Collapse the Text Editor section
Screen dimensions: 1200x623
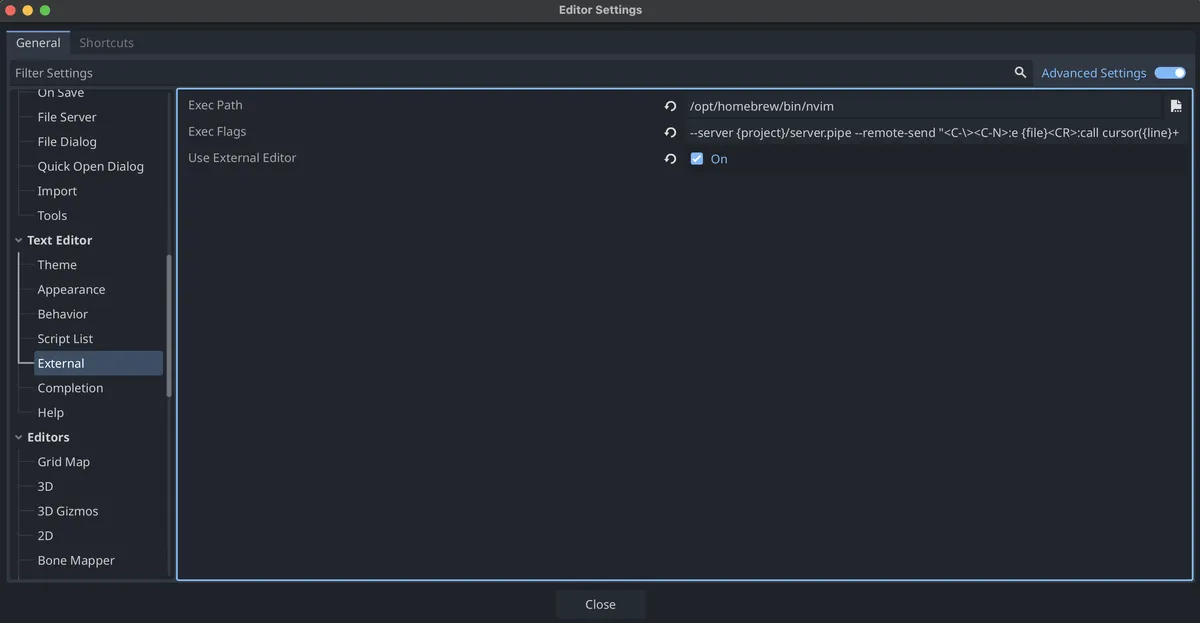pos(17,240)
